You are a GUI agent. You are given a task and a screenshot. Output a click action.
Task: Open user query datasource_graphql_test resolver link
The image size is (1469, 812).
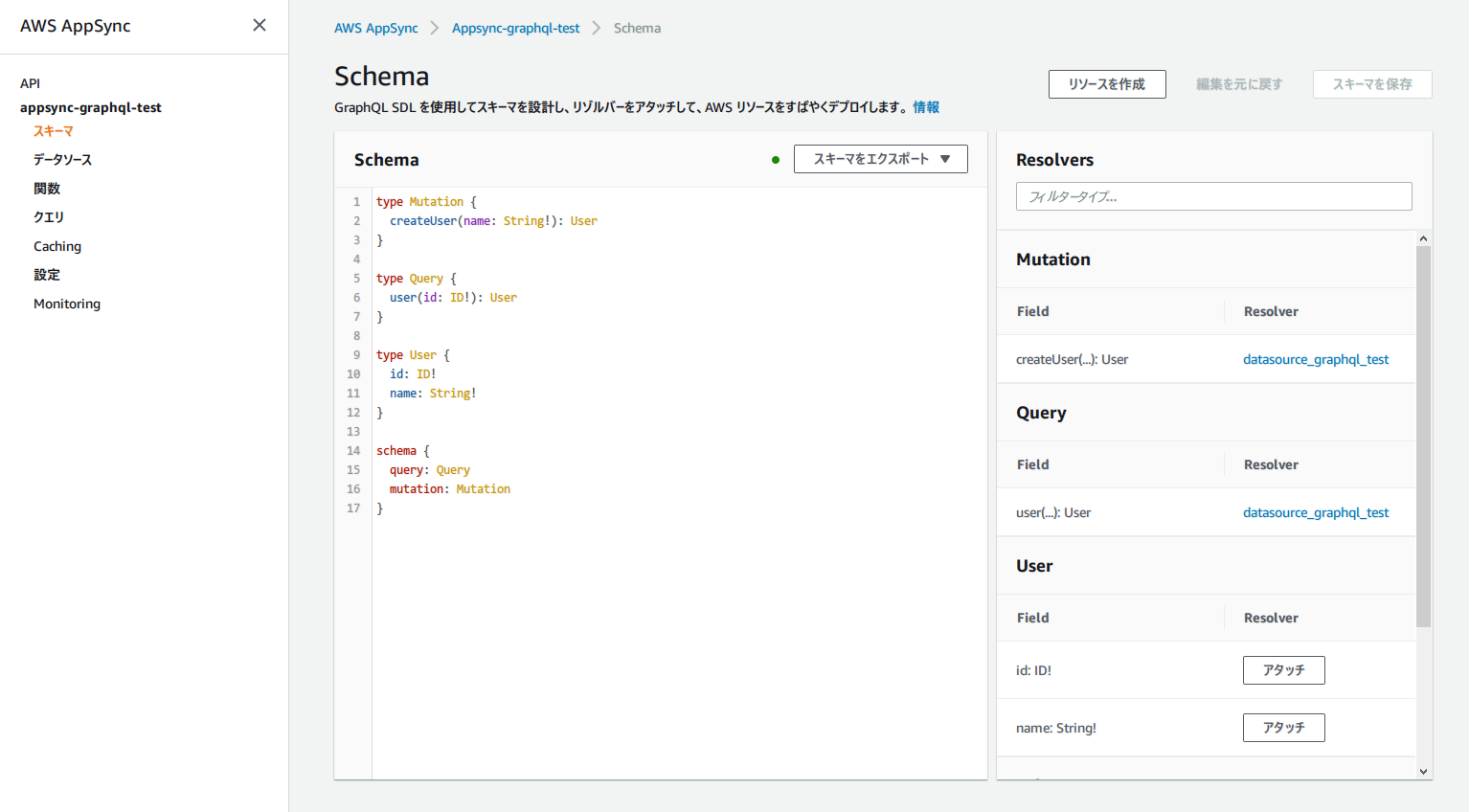pyautogui.click(x=1316, y=512)
